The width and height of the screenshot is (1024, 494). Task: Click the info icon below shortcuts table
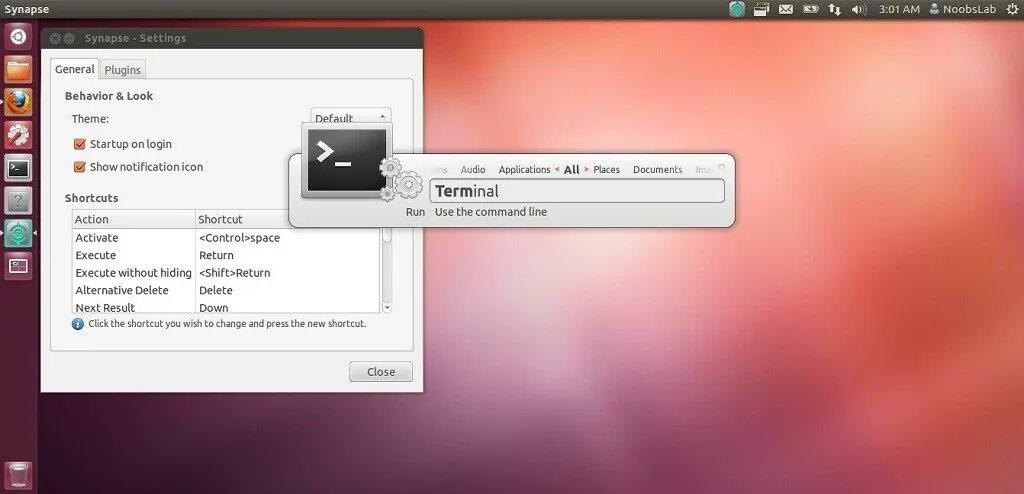click(x=78, y=323)
